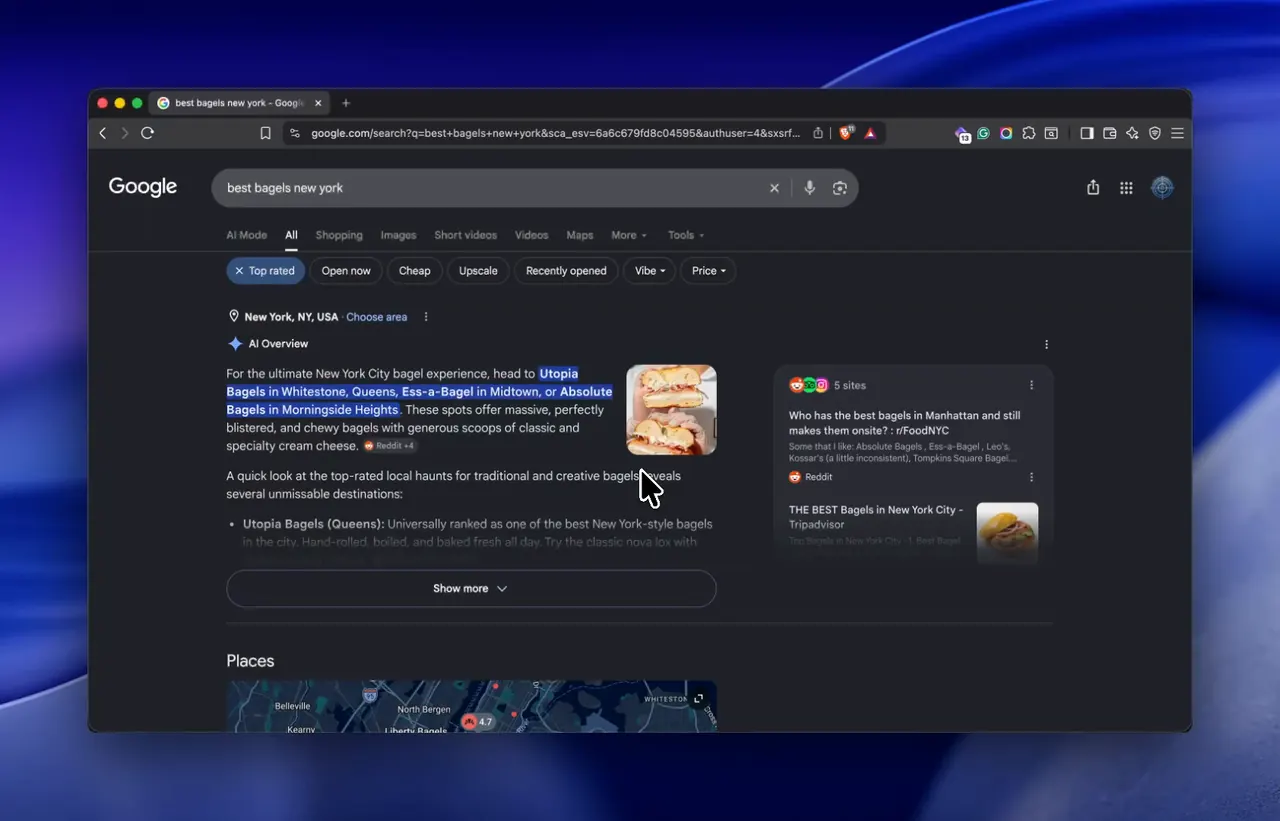Remove the 'Top rated' filter chip
The image size is (1280, 821).
coord(265,271)
